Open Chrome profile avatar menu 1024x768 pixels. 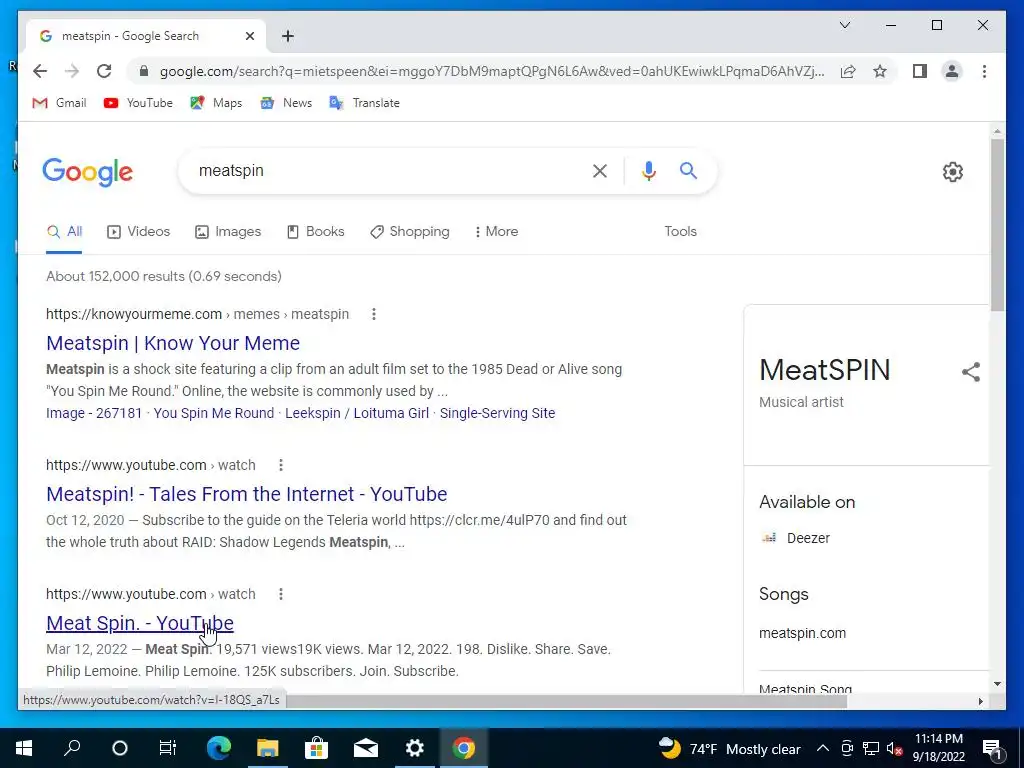952,71
